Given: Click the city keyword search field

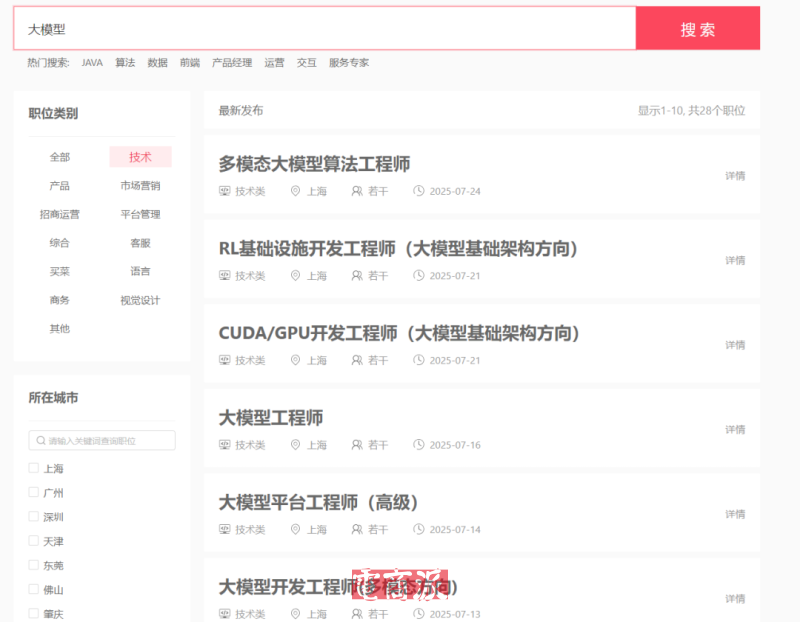Looking at the screenshot, I should pyautogui.click(x=102, y=440).
